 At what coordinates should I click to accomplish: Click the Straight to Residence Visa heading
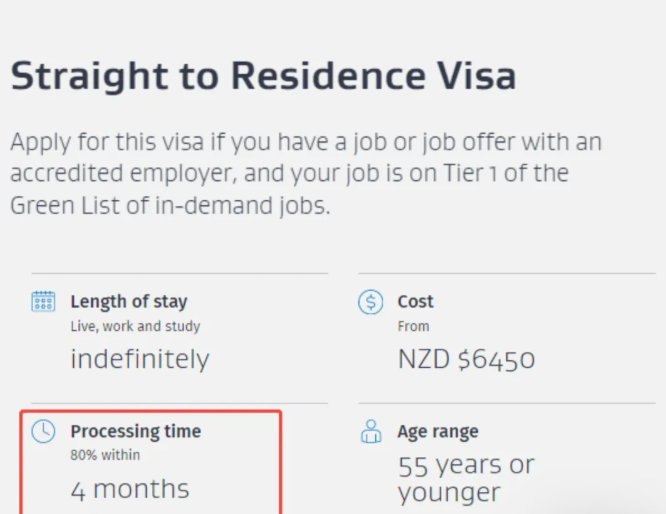click(x=263, y=76)
